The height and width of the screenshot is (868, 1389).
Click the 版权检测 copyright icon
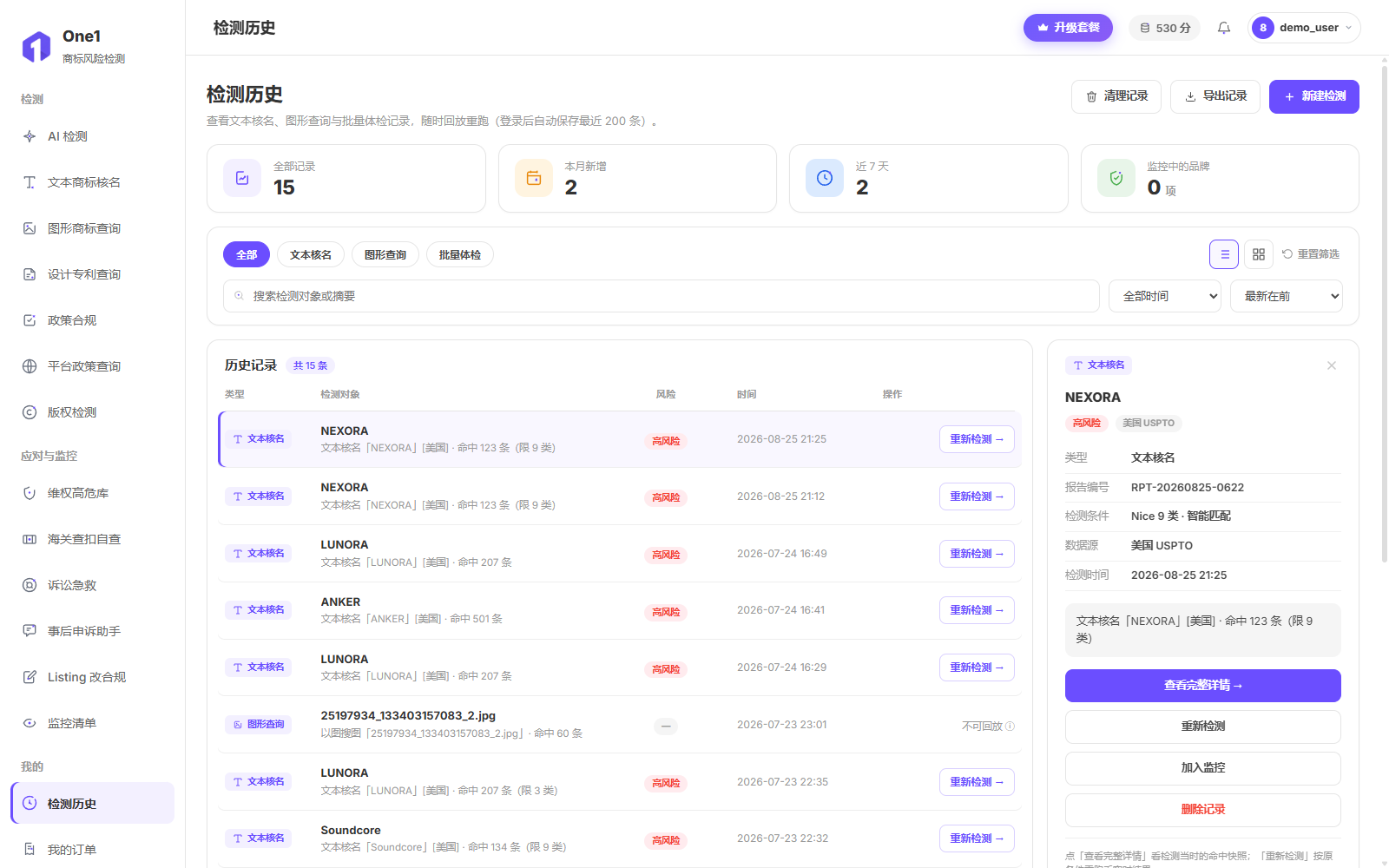(30, 412)
